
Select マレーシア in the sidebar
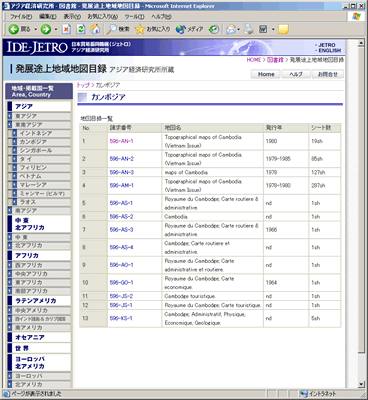point(41,185)
